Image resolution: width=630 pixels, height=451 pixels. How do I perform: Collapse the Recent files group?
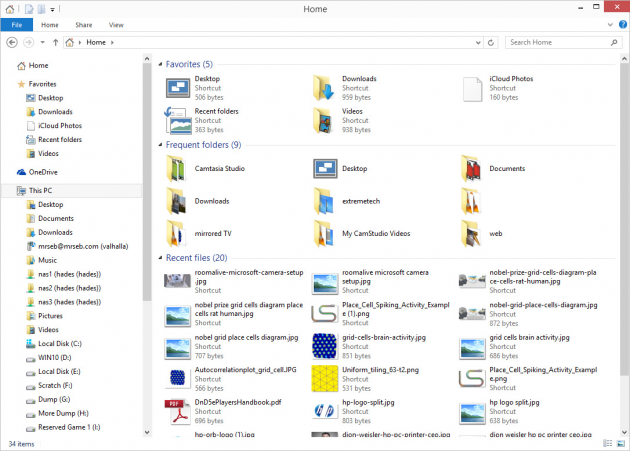point(160,258)
